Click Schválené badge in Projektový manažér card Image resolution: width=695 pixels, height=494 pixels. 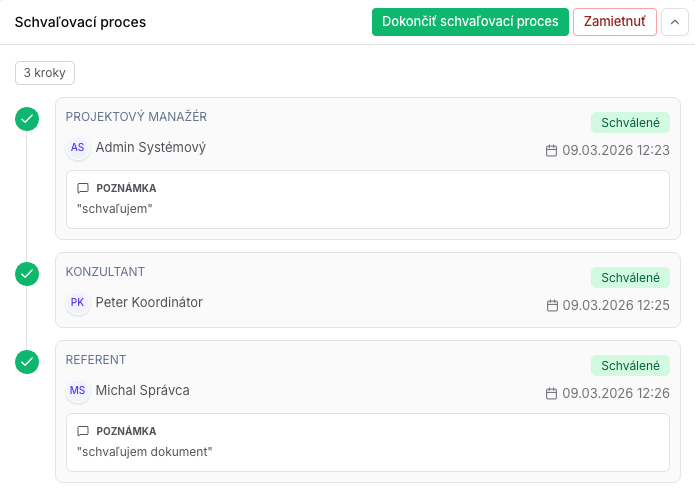(630, 123)
